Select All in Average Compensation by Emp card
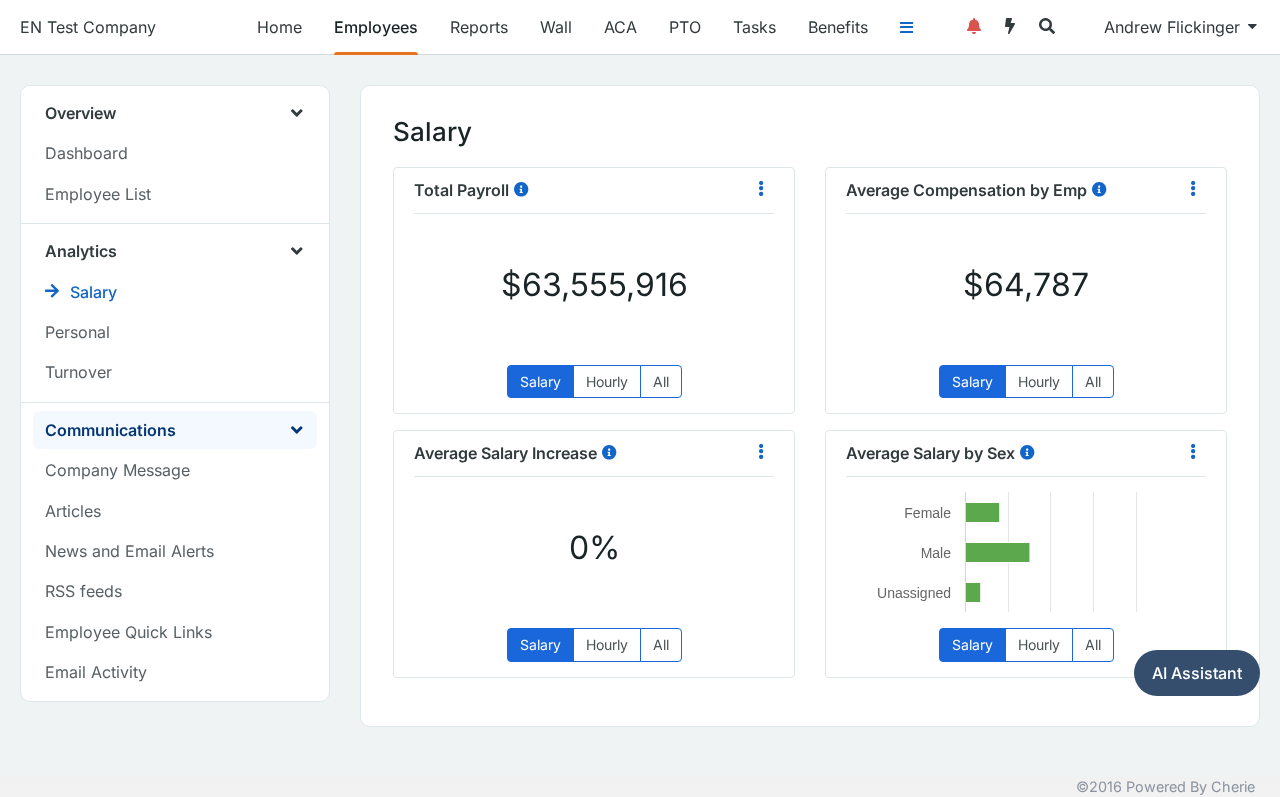 1093,382
